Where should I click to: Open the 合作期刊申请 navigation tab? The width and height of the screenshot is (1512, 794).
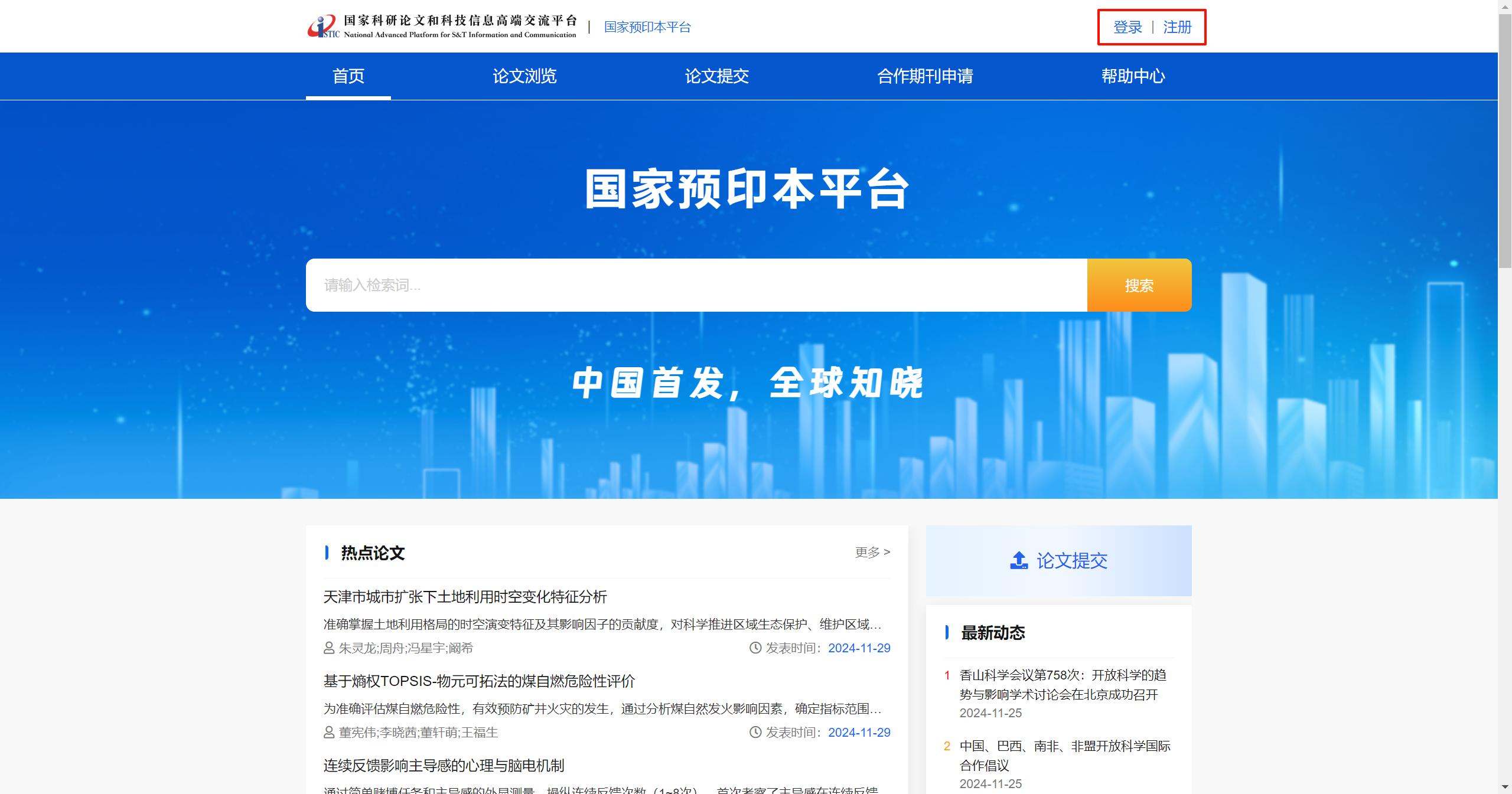click(925, 76)
